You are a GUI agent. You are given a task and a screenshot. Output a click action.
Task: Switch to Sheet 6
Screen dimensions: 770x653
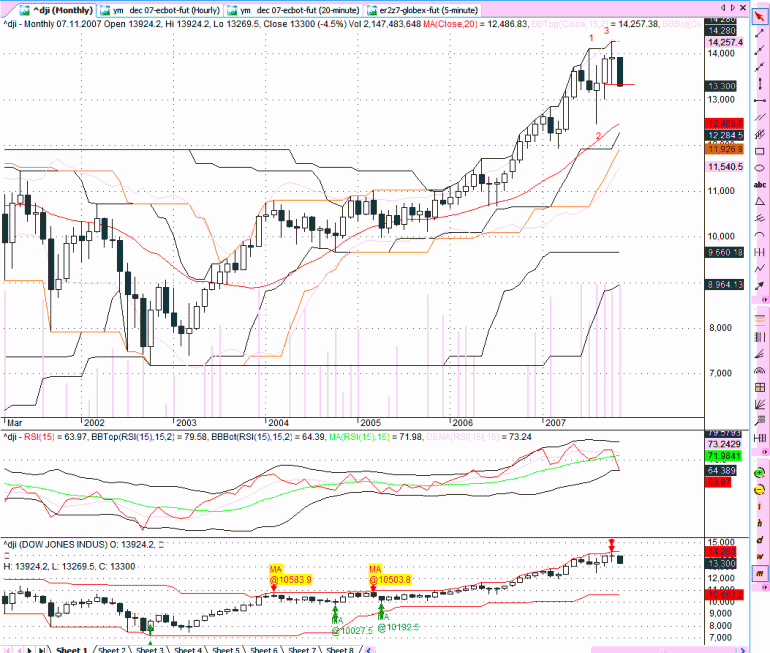pos(264,650)
